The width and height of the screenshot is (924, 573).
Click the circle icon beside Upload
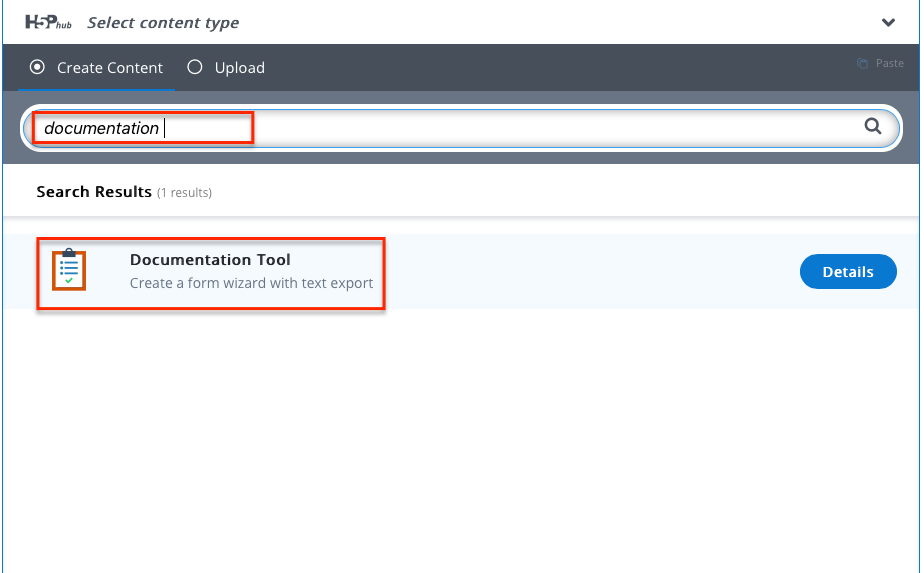[194, 67]
